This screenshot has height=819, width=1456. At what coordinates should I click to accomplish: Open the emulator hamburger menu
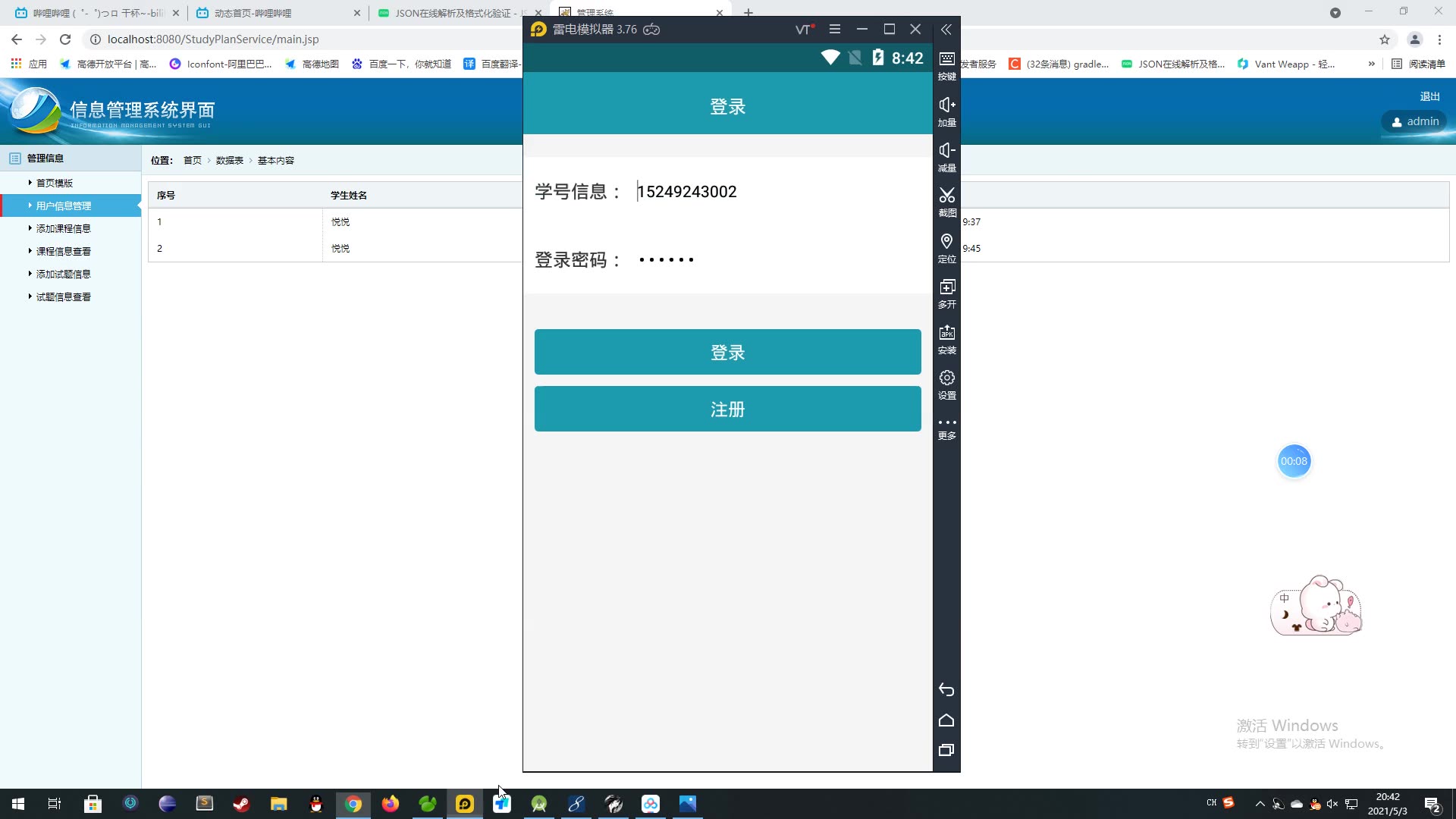tap(835, 29)
